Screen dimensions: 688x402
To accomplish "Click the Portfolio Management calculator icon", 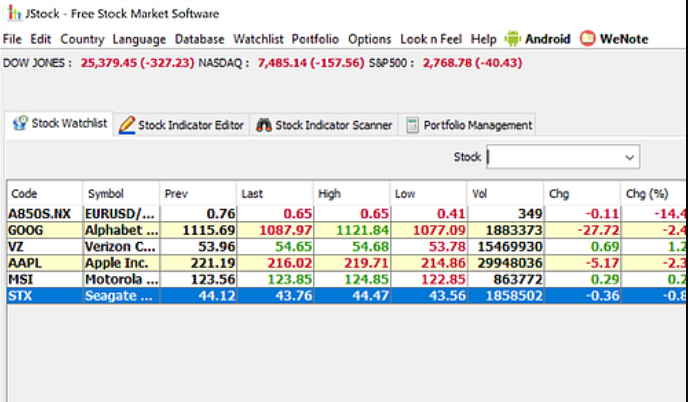I will coord(412,125).
